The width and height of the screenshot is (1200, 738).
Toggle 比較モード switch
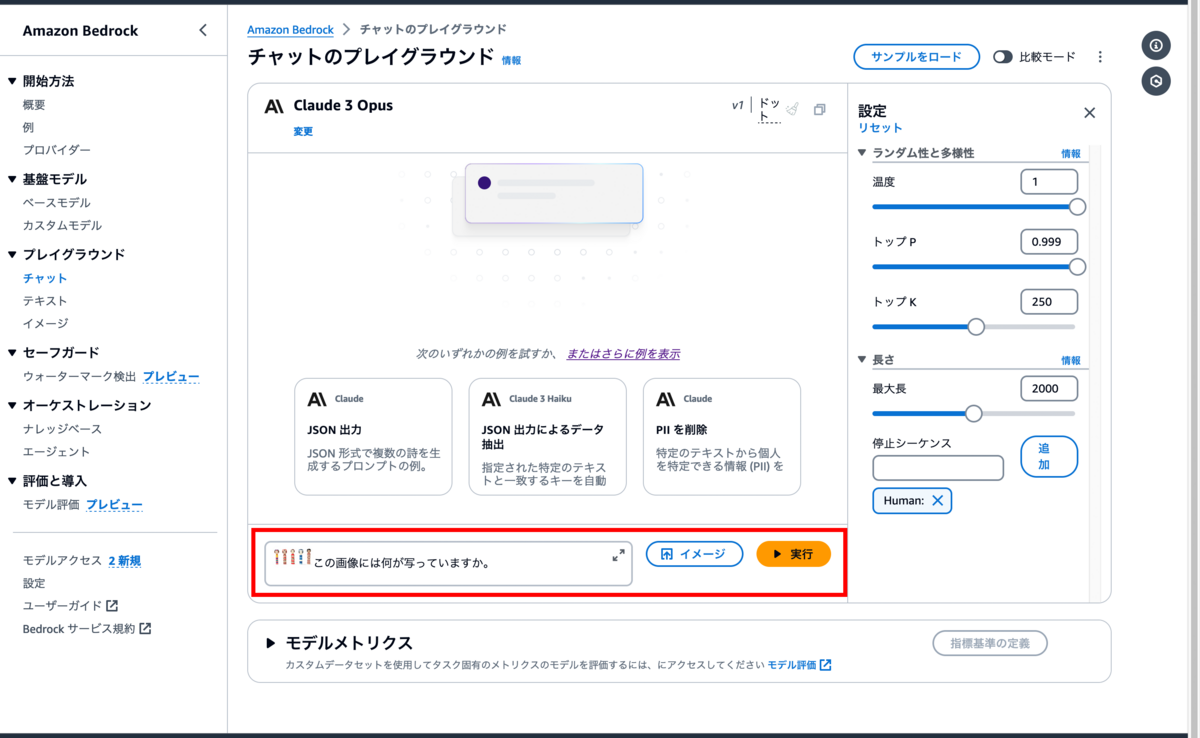[x=1003, y=57]
